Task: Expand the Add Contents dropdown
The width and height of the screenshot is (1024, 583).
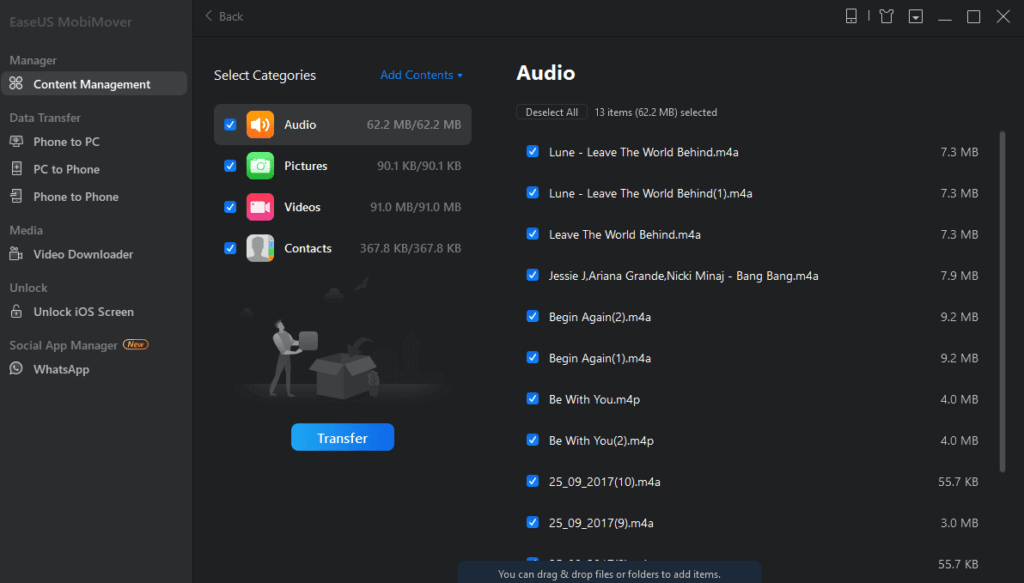Action: click(x=421, y=75)
